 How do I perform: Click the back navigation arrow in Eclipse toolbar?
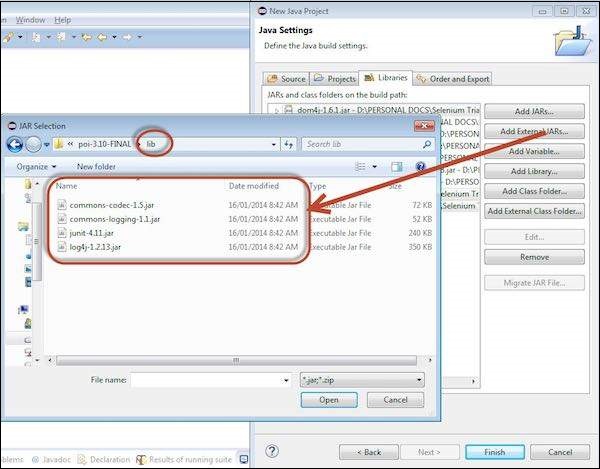(102, 37)
